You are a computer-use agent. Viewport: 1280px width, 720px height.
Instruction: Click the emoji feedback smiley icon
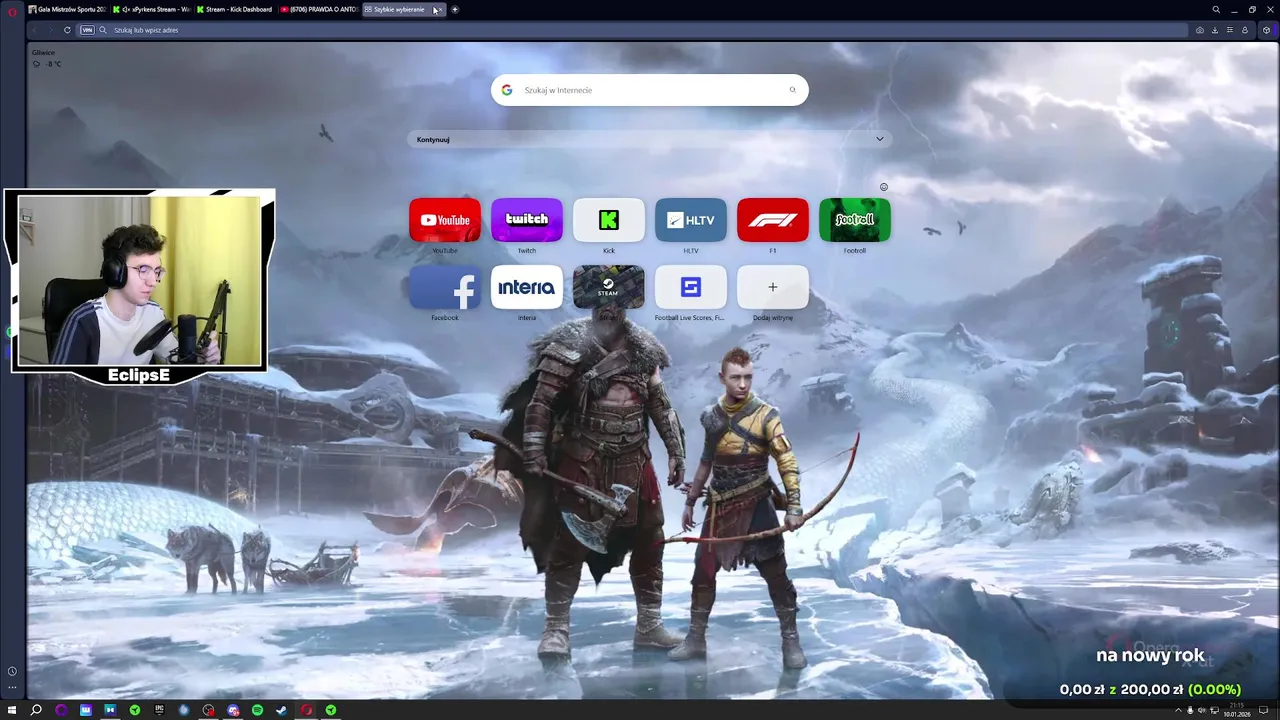click(x=884, y=187)
